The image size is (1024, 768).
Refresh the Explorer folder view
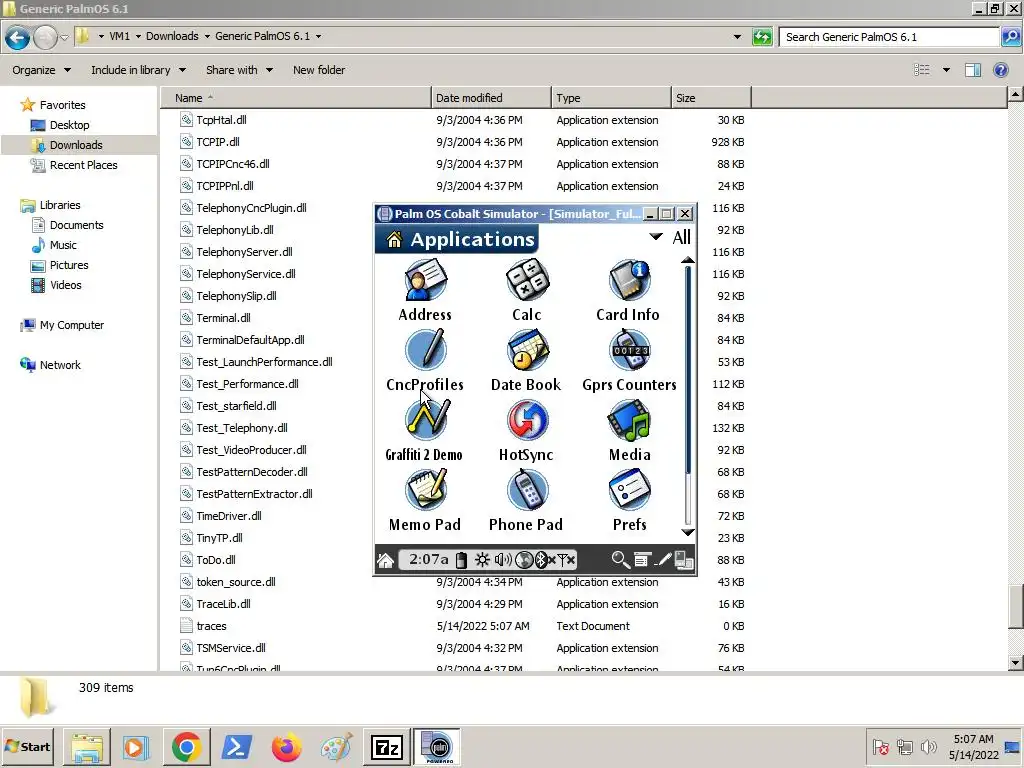[x=762, y=37]
